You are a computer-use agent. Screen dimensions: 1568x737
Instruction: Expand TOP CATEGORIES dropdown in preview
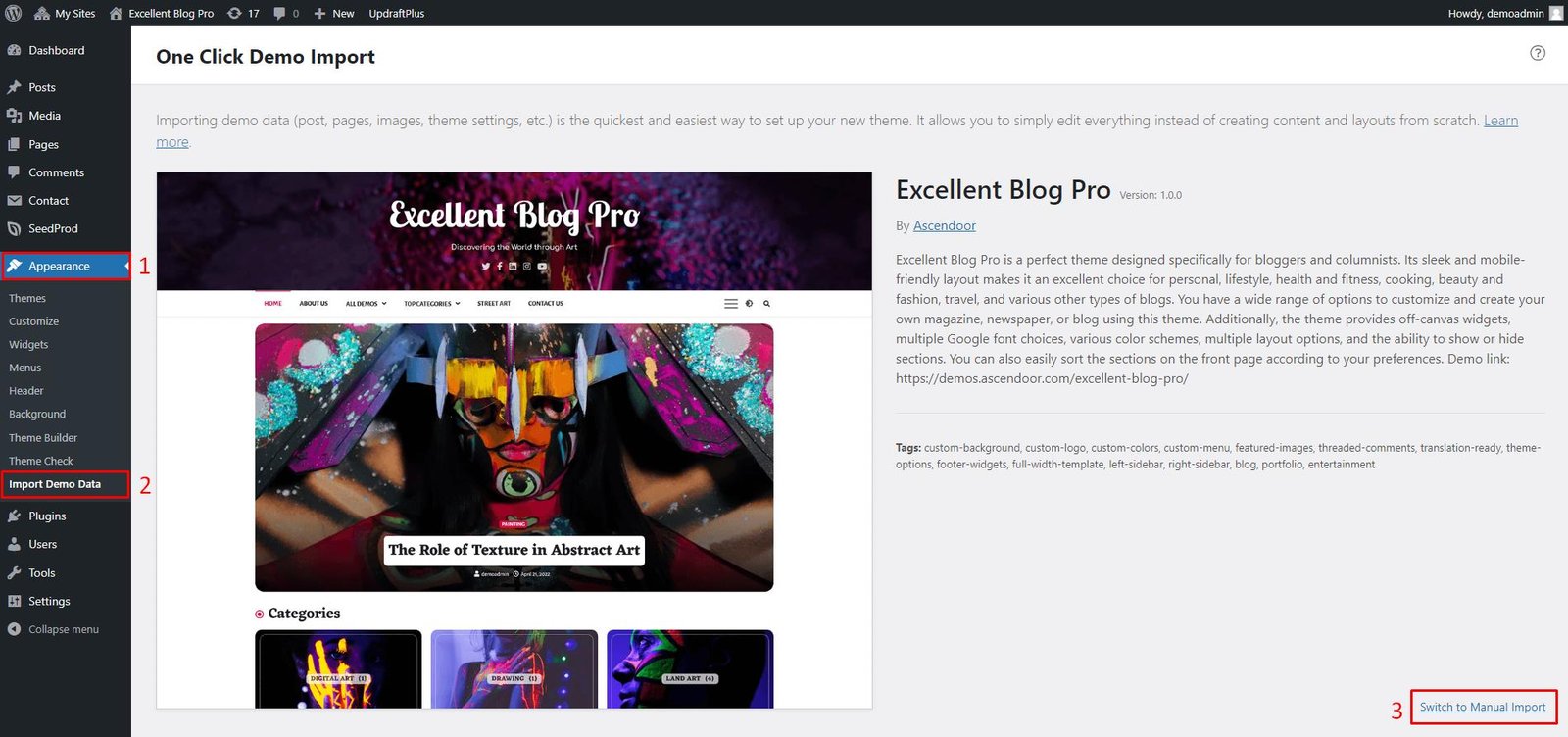pyautogui.click(x=432, y=304)
